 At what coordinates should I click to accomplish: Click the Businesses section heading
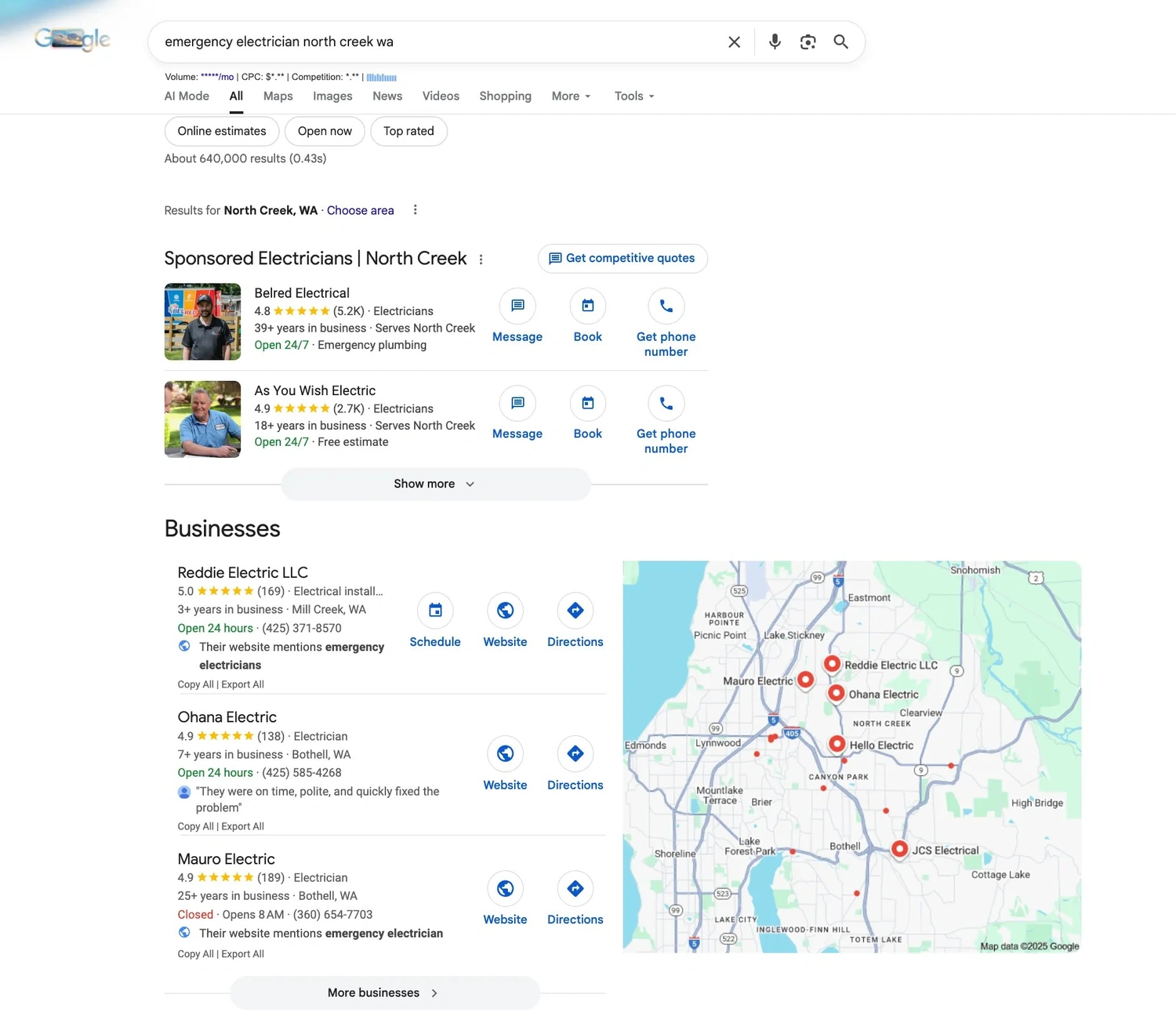coord(222,528)
